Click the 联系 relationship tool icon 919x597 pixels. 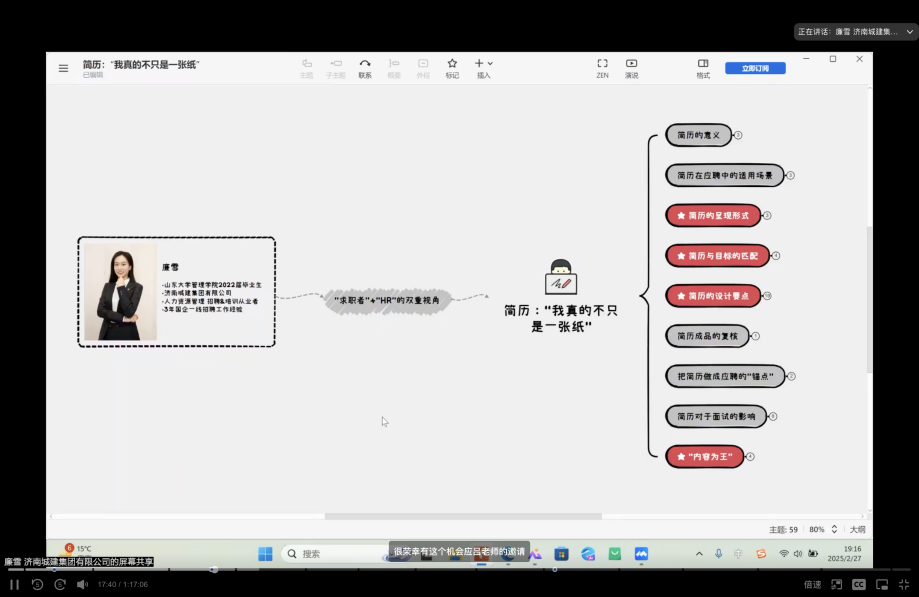pyautogui.click(x=365, y=67)
